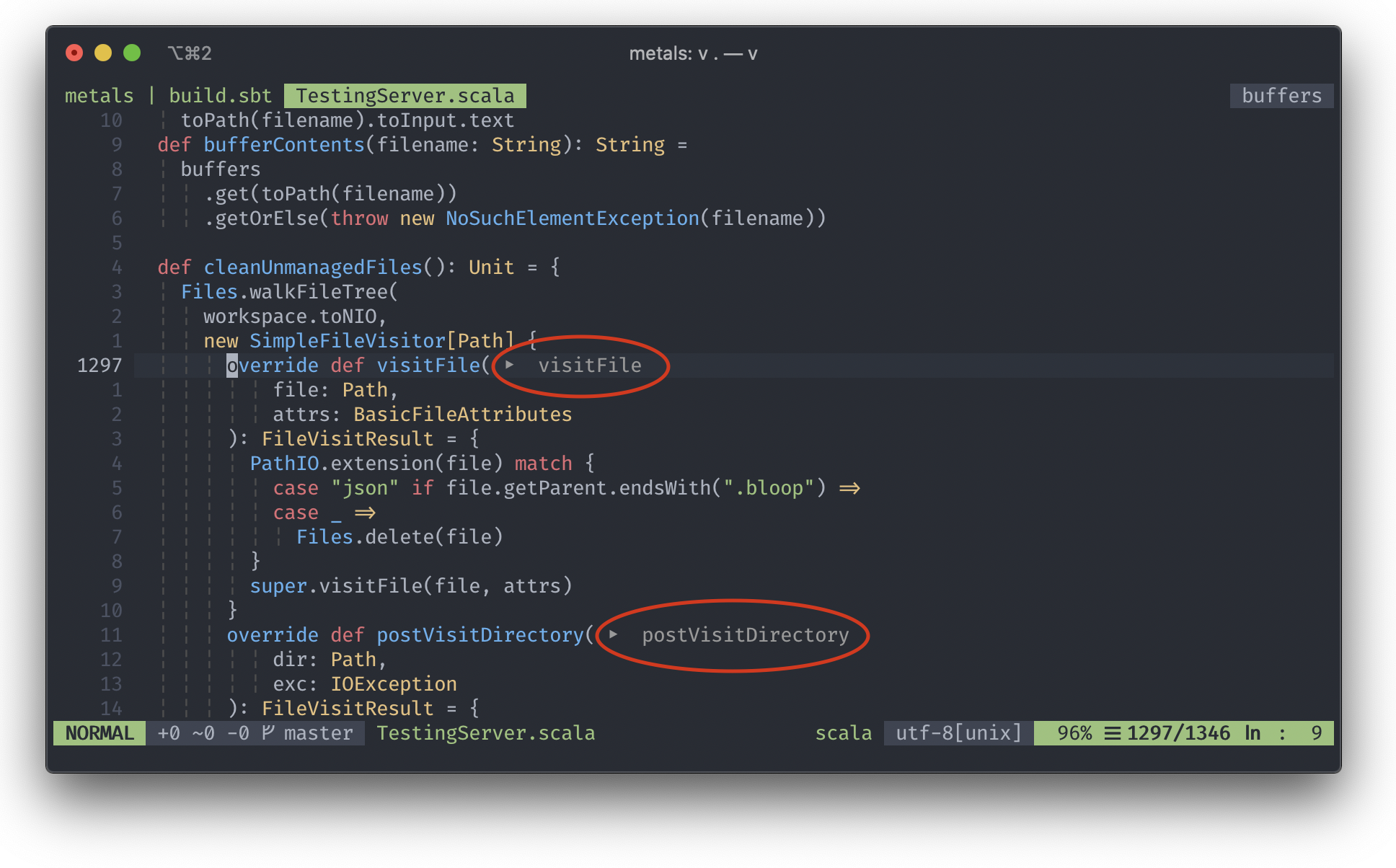Click the scala filetype indicator
Screen dimensions: 1396x868
(843, 733)
